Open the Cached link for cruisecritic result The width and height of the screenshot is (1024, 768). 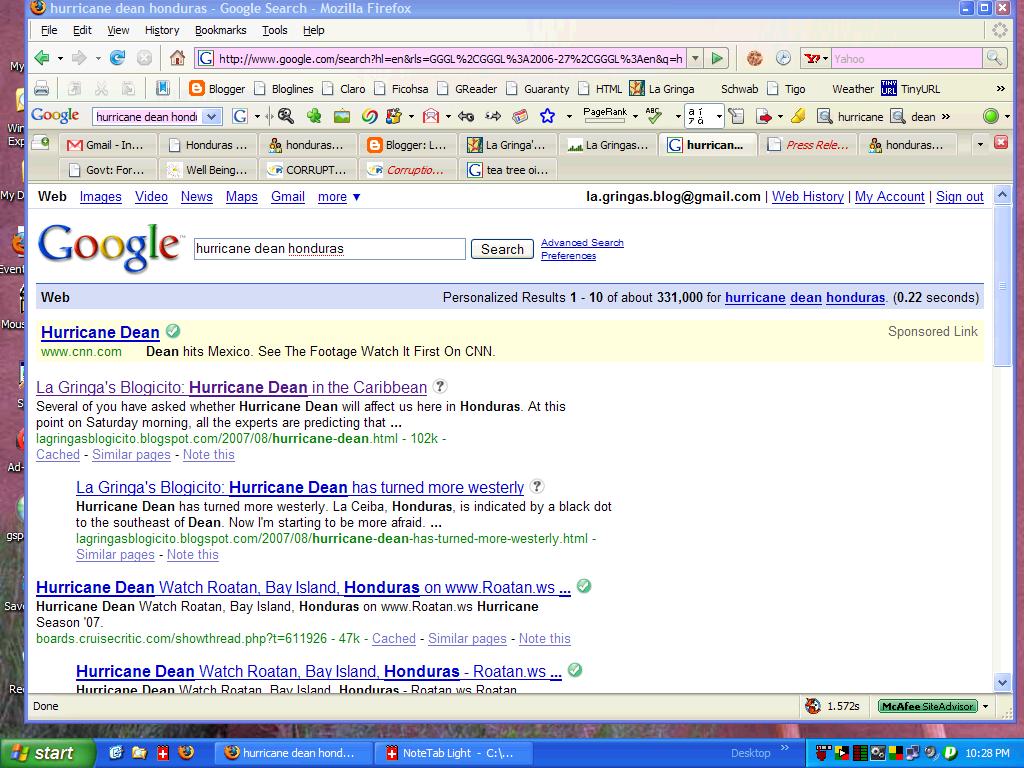pyautogui.click(x=394, y=638)
